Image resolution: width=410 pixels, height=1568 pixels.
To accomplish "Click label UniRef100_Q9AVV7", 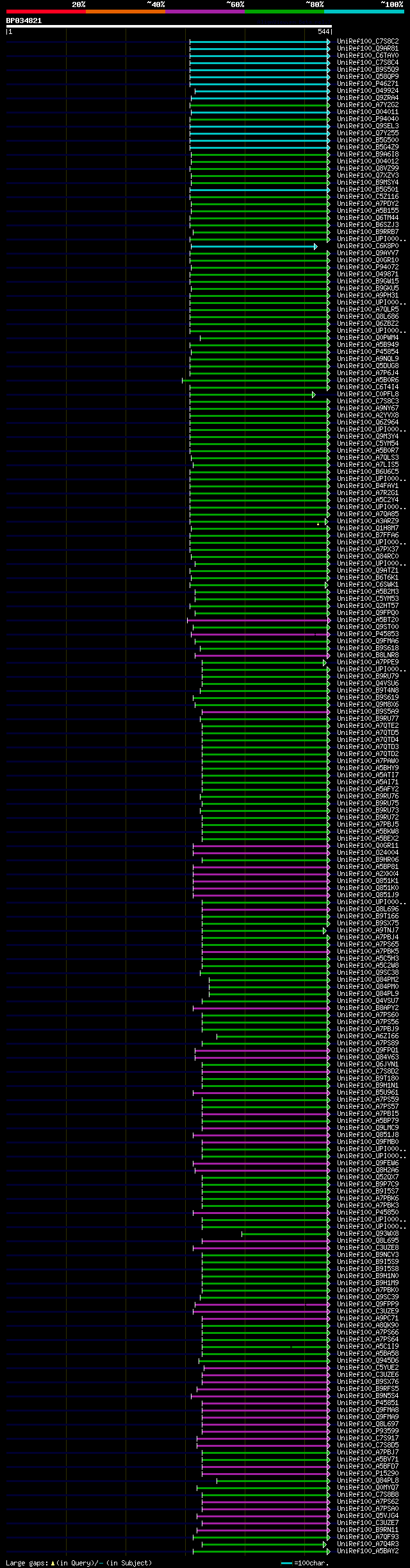I will 368,253.
